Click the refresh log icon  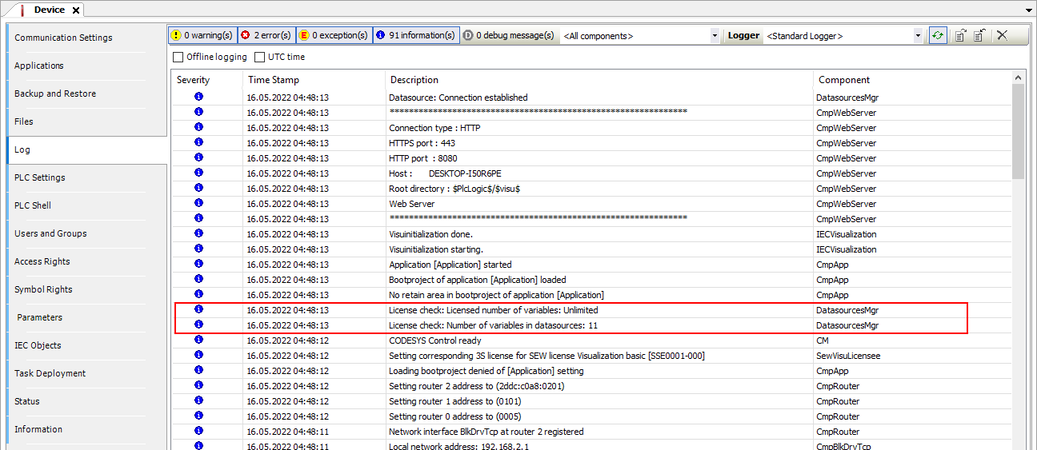point(937,35)
